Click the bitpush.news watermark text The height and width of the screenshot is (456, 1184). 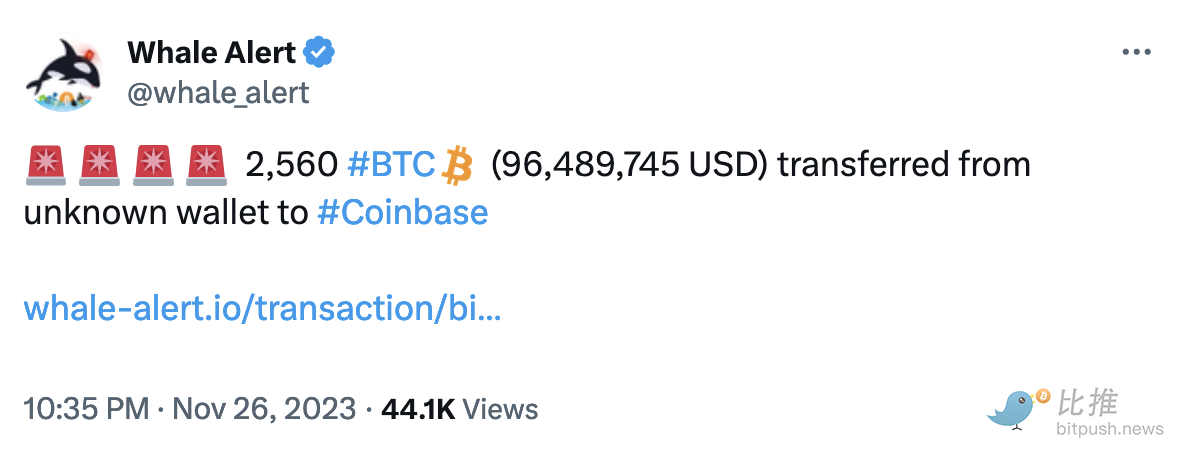pos(1109,429)
